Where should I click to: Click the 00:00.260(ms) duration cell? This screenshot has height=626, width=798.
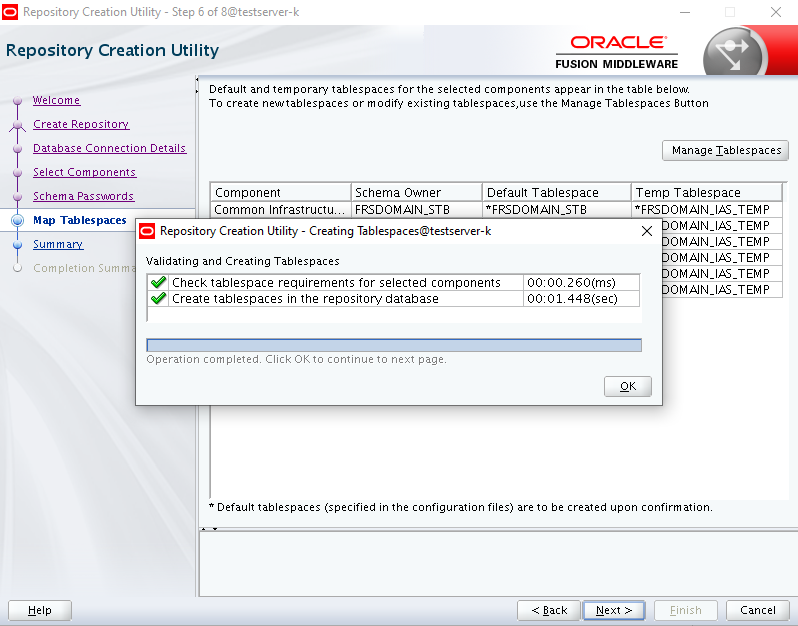(581, 282)
